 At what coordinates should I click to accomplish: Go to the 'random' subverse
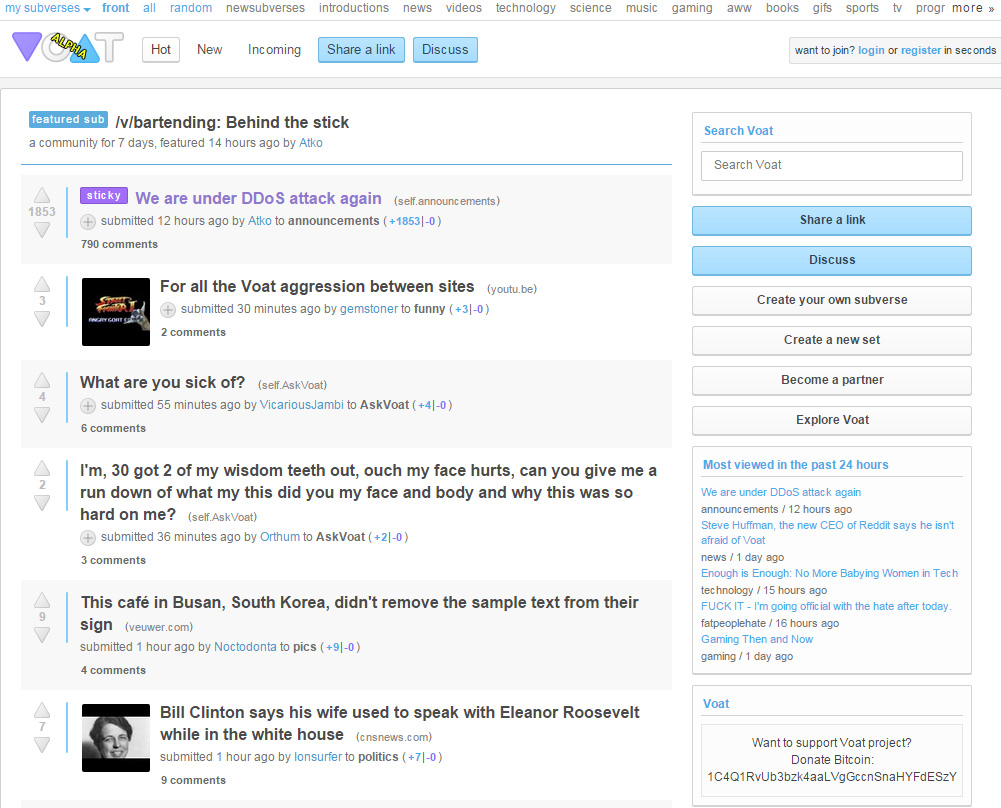point(191,8)
